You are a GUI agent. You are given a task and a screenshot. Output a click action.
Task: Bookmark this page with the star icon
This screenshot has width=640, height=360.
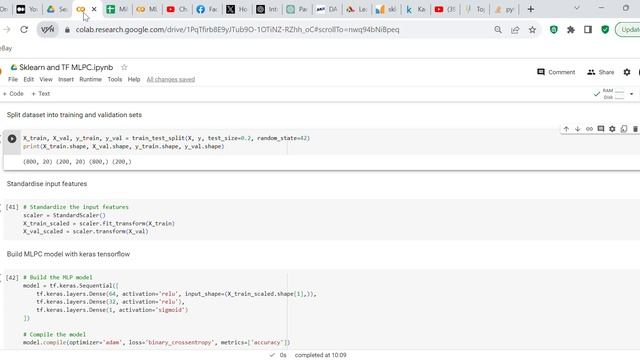[x=532, y=29]
